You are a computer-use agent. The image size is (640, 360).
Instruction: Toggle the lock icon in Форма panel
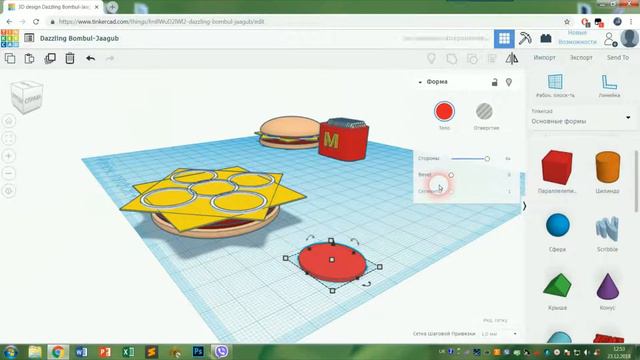click(x=495, y=82)
